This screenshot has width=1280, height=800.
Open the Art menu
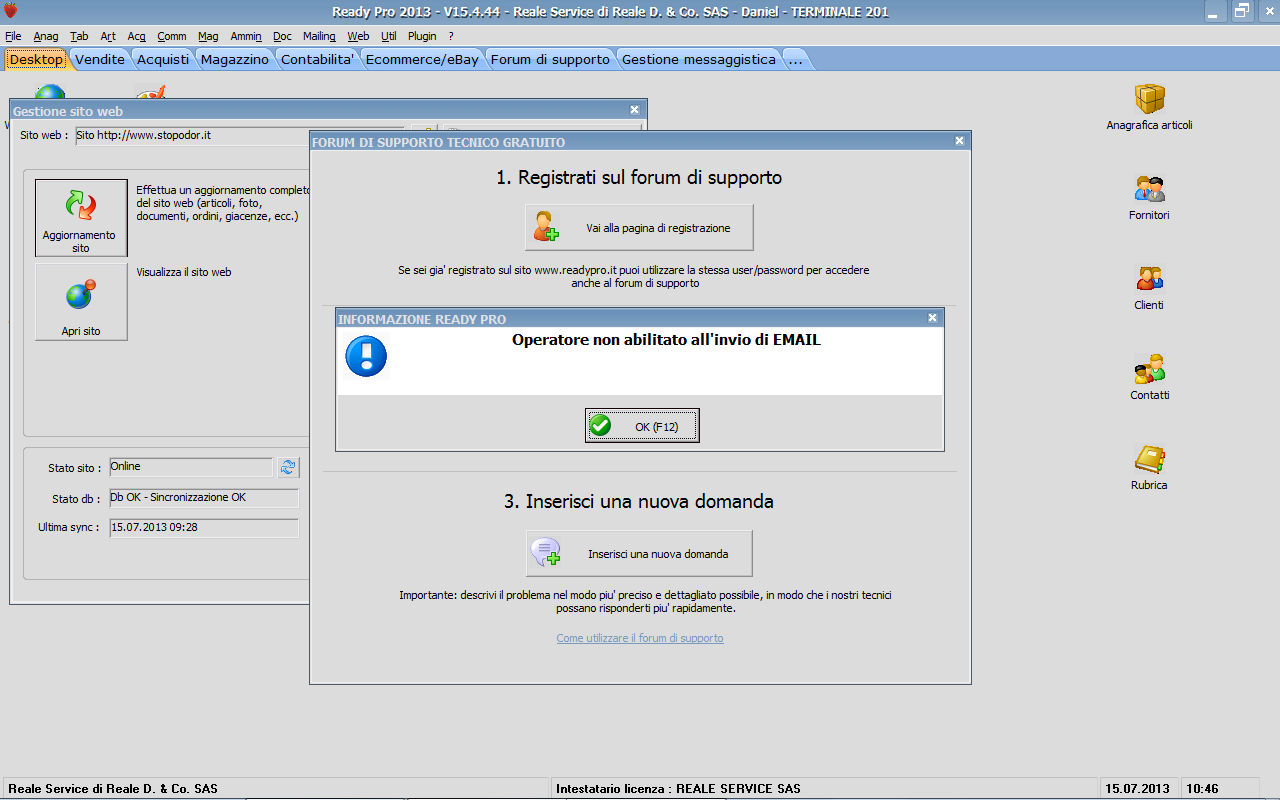[108, 36]
